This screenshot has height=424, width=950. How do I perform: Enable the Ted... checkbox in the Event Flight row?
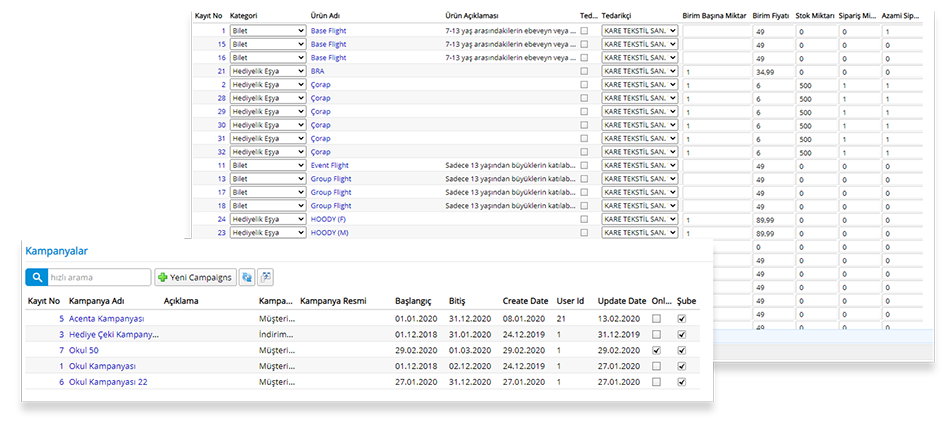tap(585, 165)
